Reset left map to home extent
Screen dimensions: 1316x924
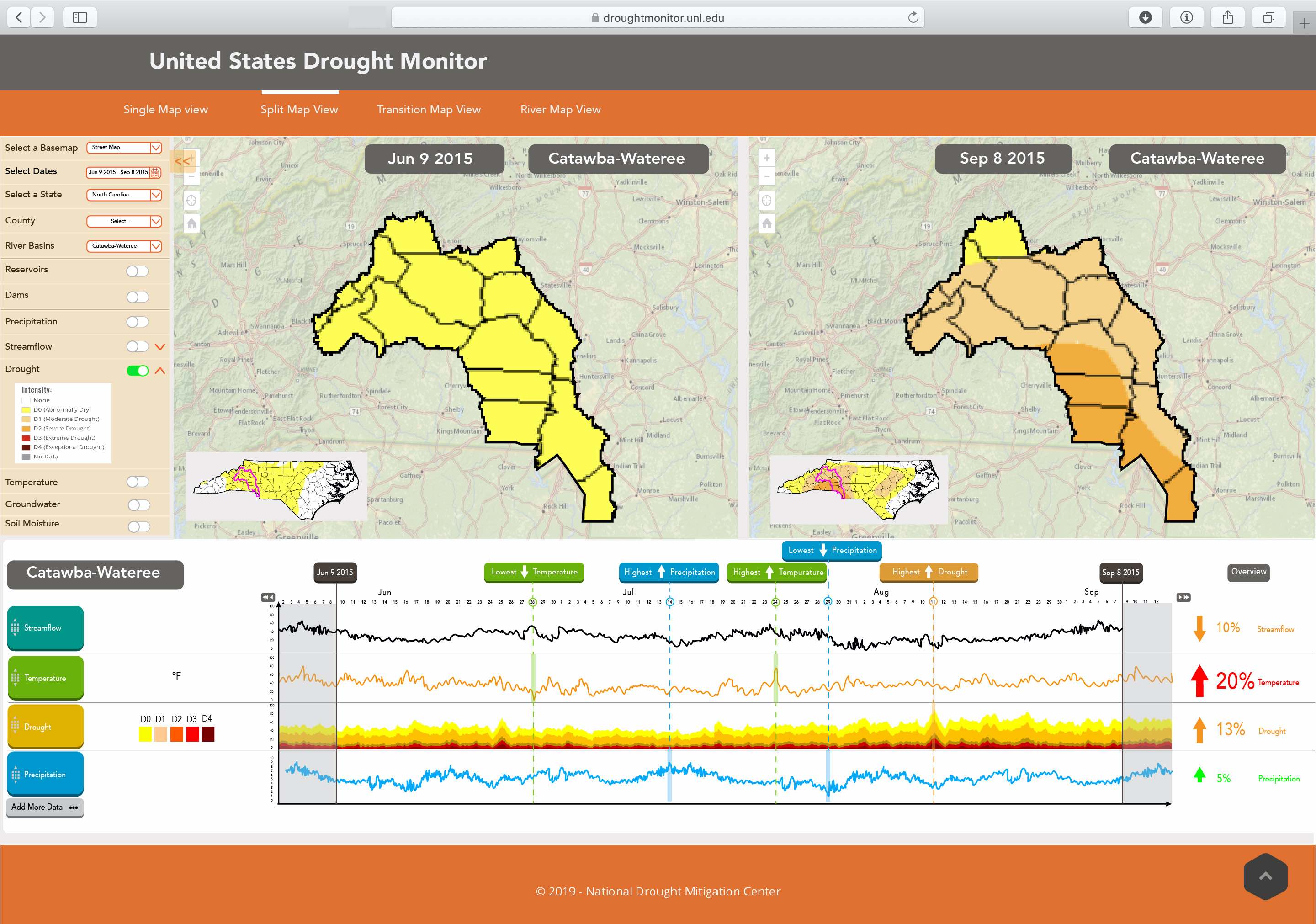(191, 223)
